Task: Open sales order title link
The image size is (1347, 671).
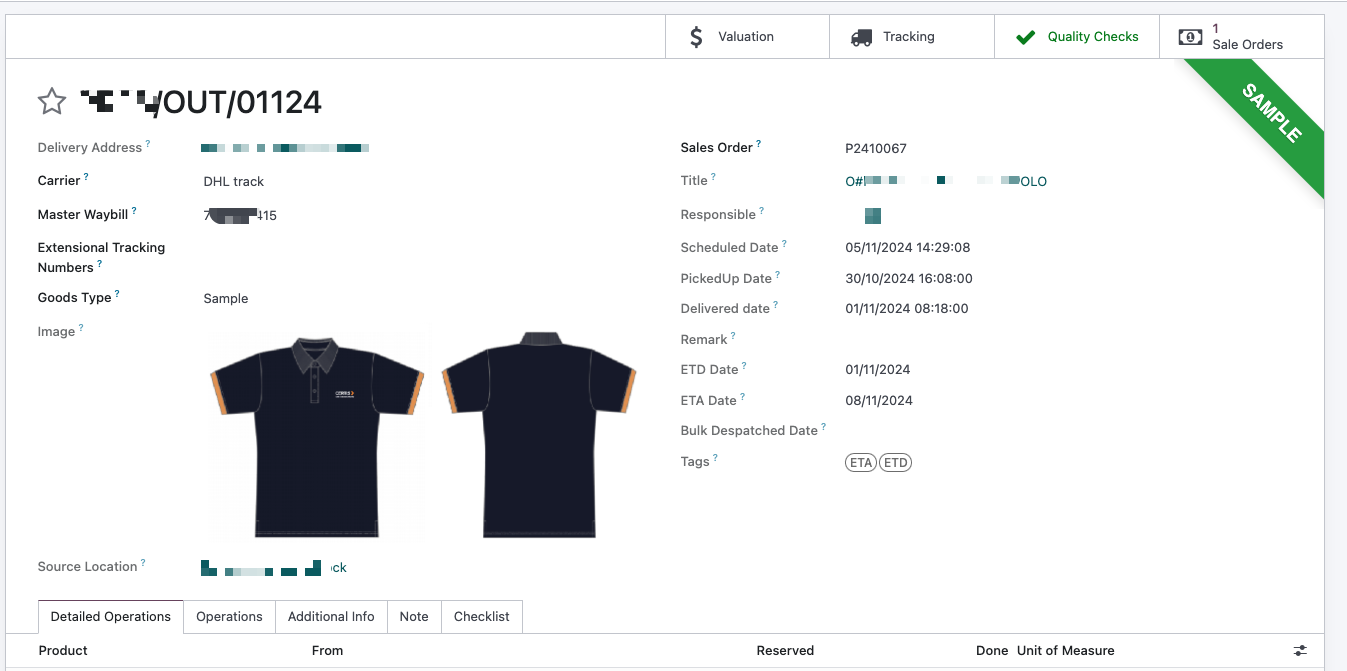Action: 946,181
